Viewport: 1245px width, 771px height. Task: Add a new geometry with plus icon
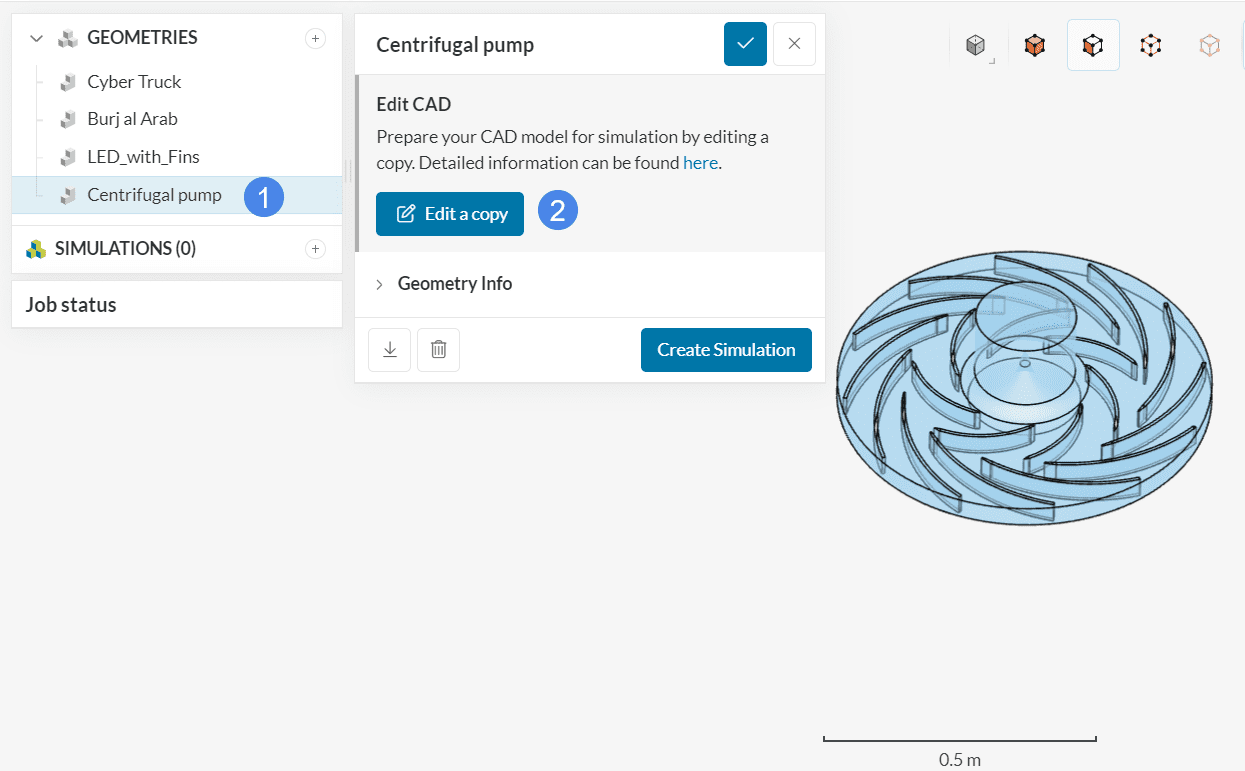point(315,39)
